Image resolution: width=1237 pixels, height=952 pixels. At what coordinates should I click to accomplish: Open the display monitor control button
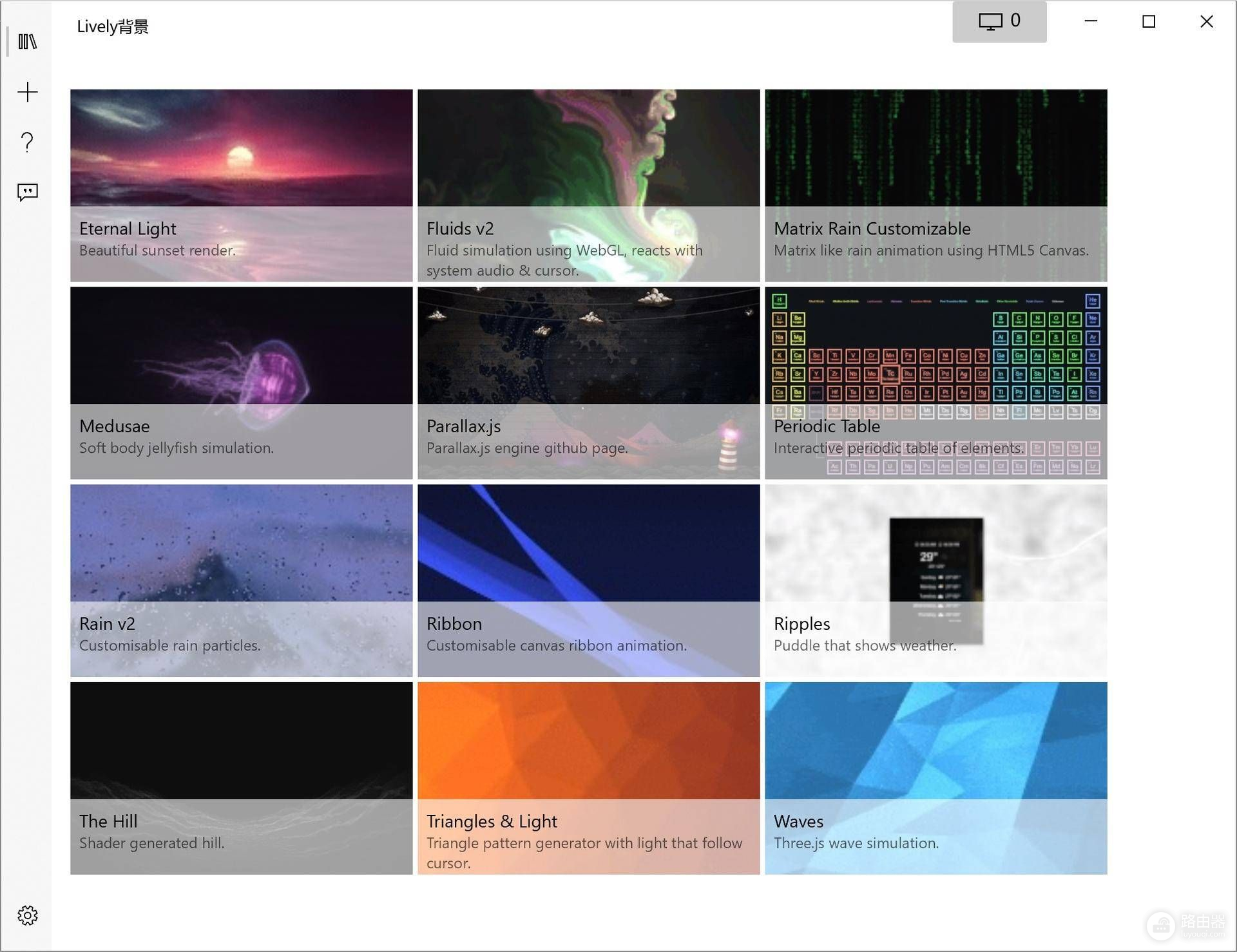coord(999,22)
